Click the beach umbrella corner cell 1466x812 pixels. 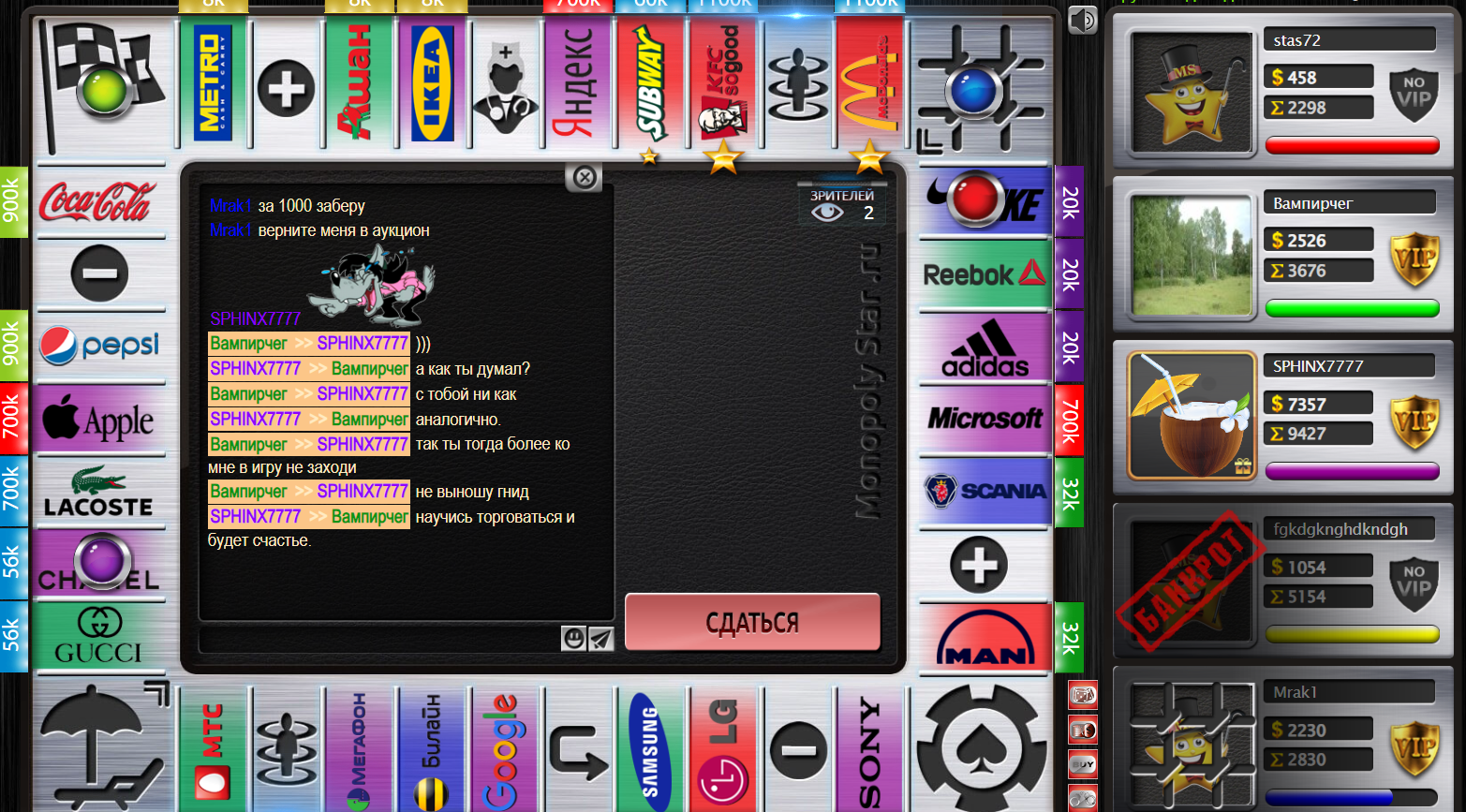[x=101, y=747]
